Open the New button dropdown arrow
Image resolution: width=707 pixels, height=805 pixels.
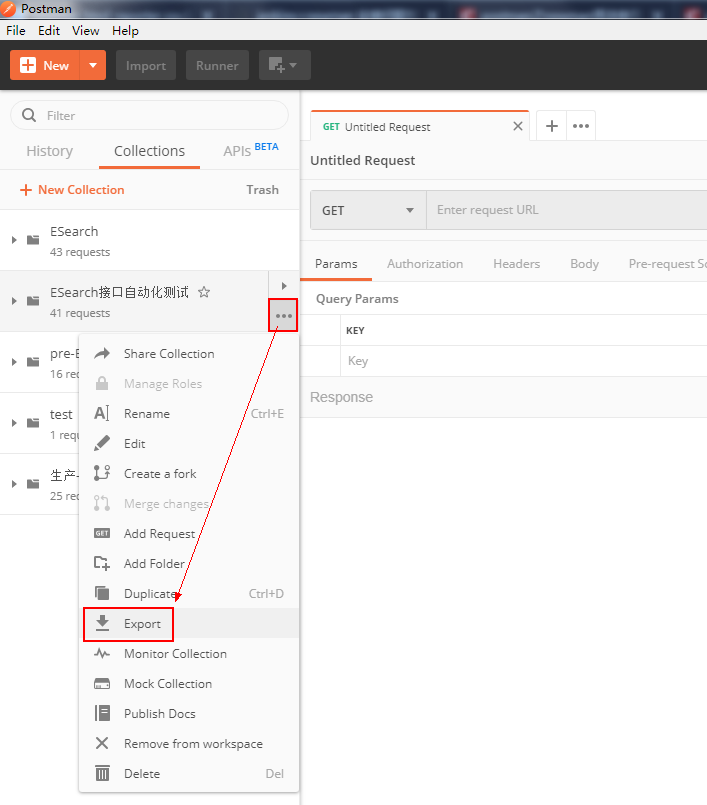(x=93, y=65)
